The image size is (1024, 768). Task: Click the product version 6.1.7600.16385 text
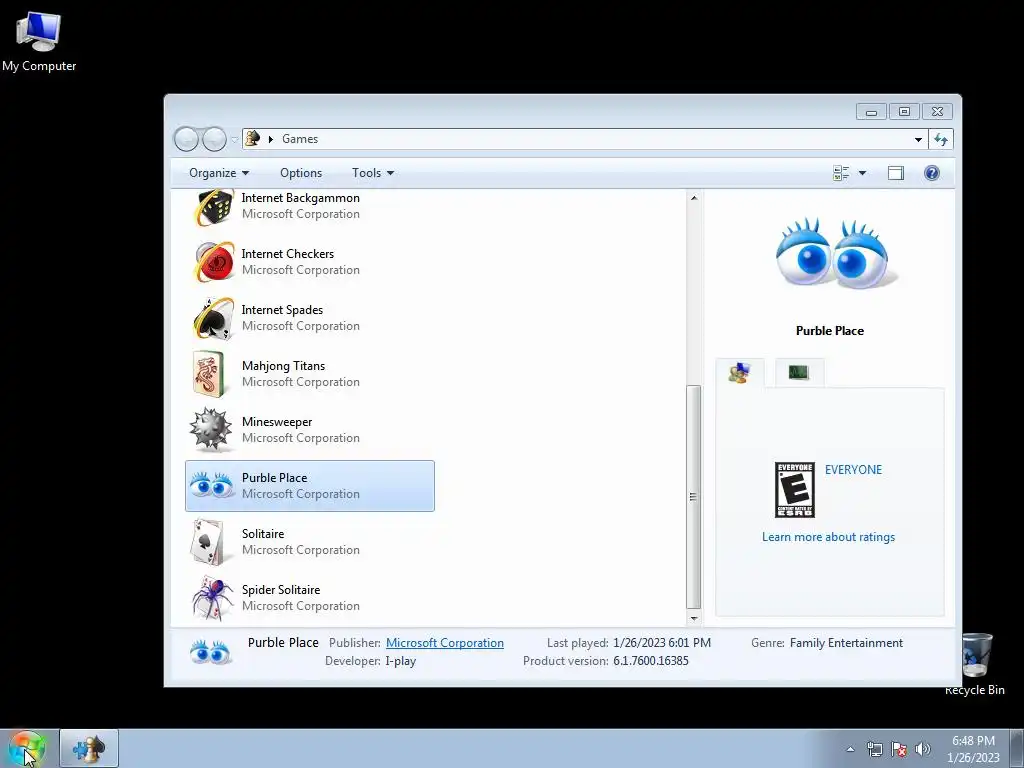tap(650, 660)
